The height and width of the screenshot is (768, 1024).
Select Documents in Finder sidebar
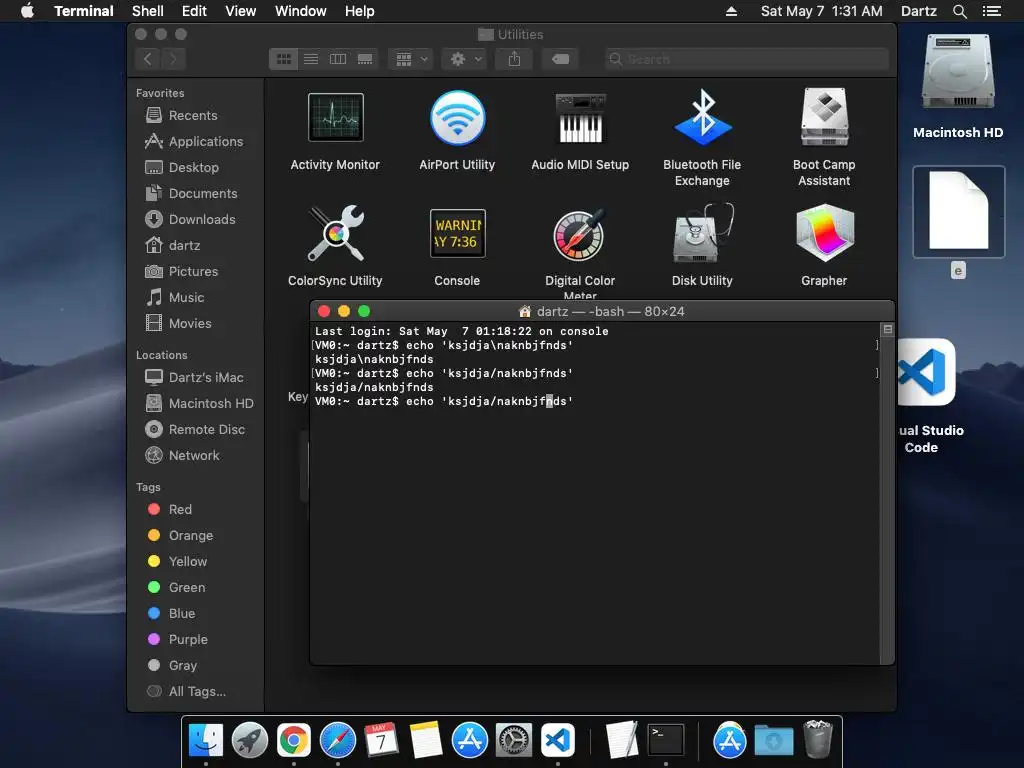click(x=191, y=194)
